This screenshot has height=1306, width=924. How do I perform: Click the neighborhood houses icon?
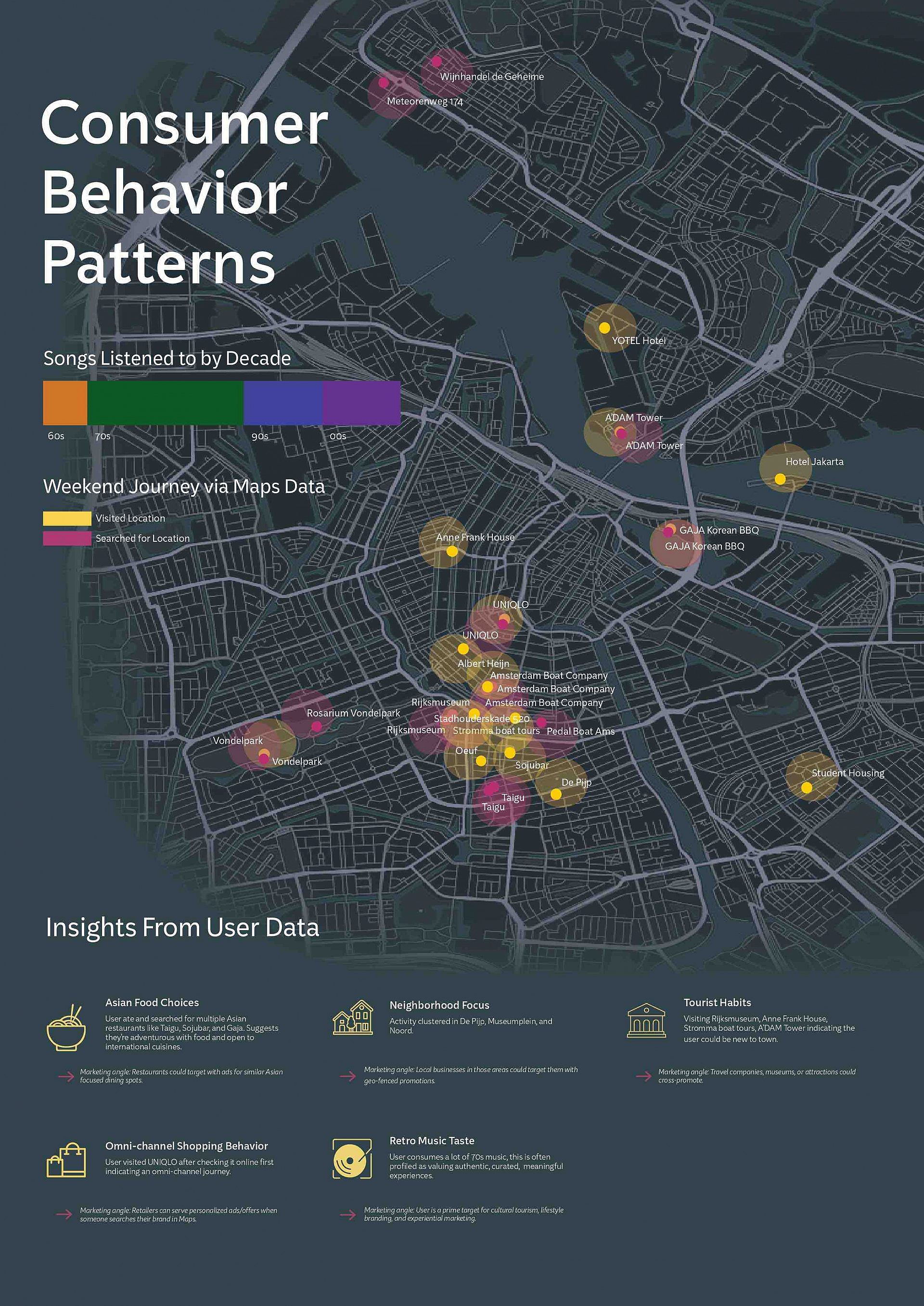click(353, 1018)
